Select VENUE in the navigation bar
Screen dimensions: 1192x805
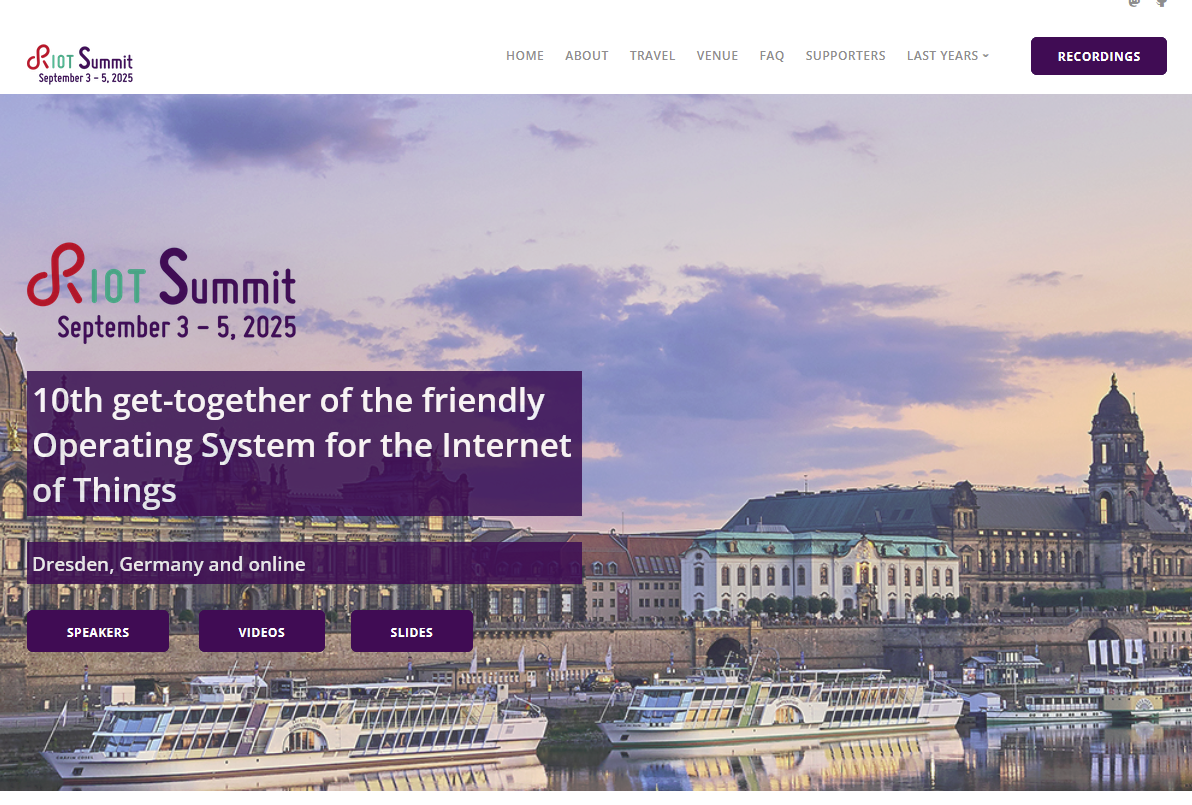(x=717, y=55)
